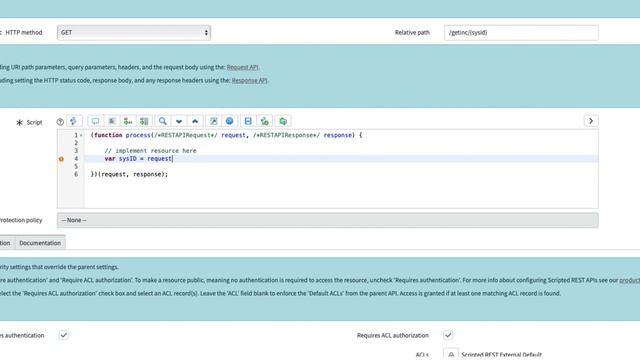The image size is (640, 360).
Task: Click the 'Scripted REST External Default' ACL text
Action: click(x=502, y=355)
